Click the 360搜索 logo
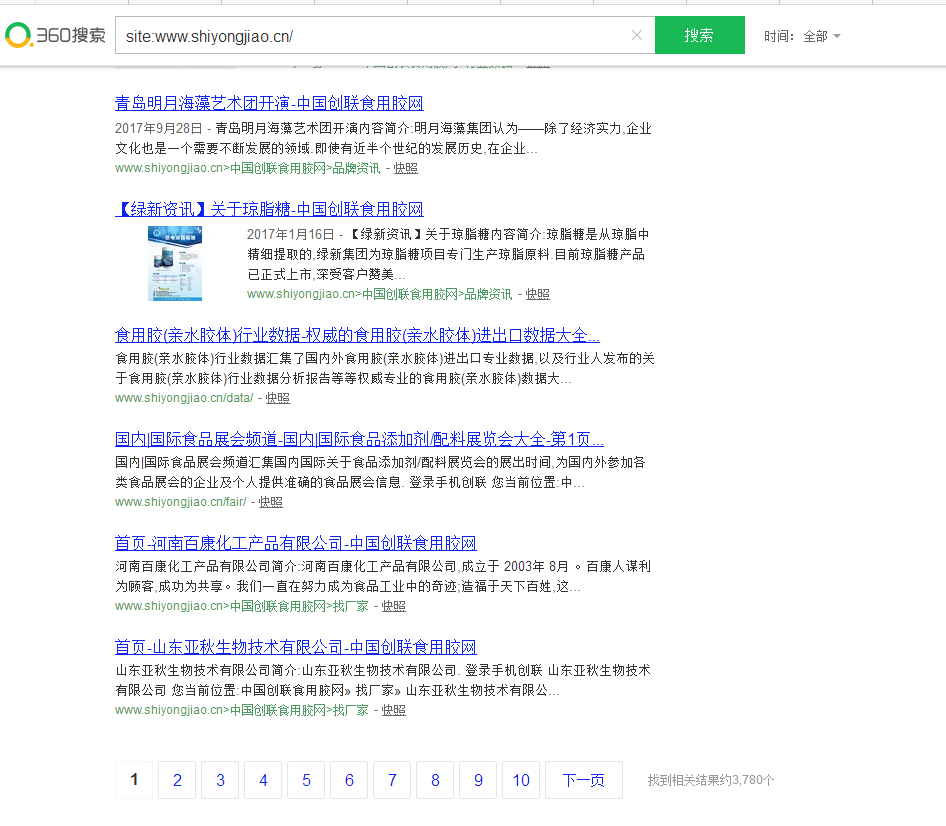The image size is (946, 826). point(56,35)
